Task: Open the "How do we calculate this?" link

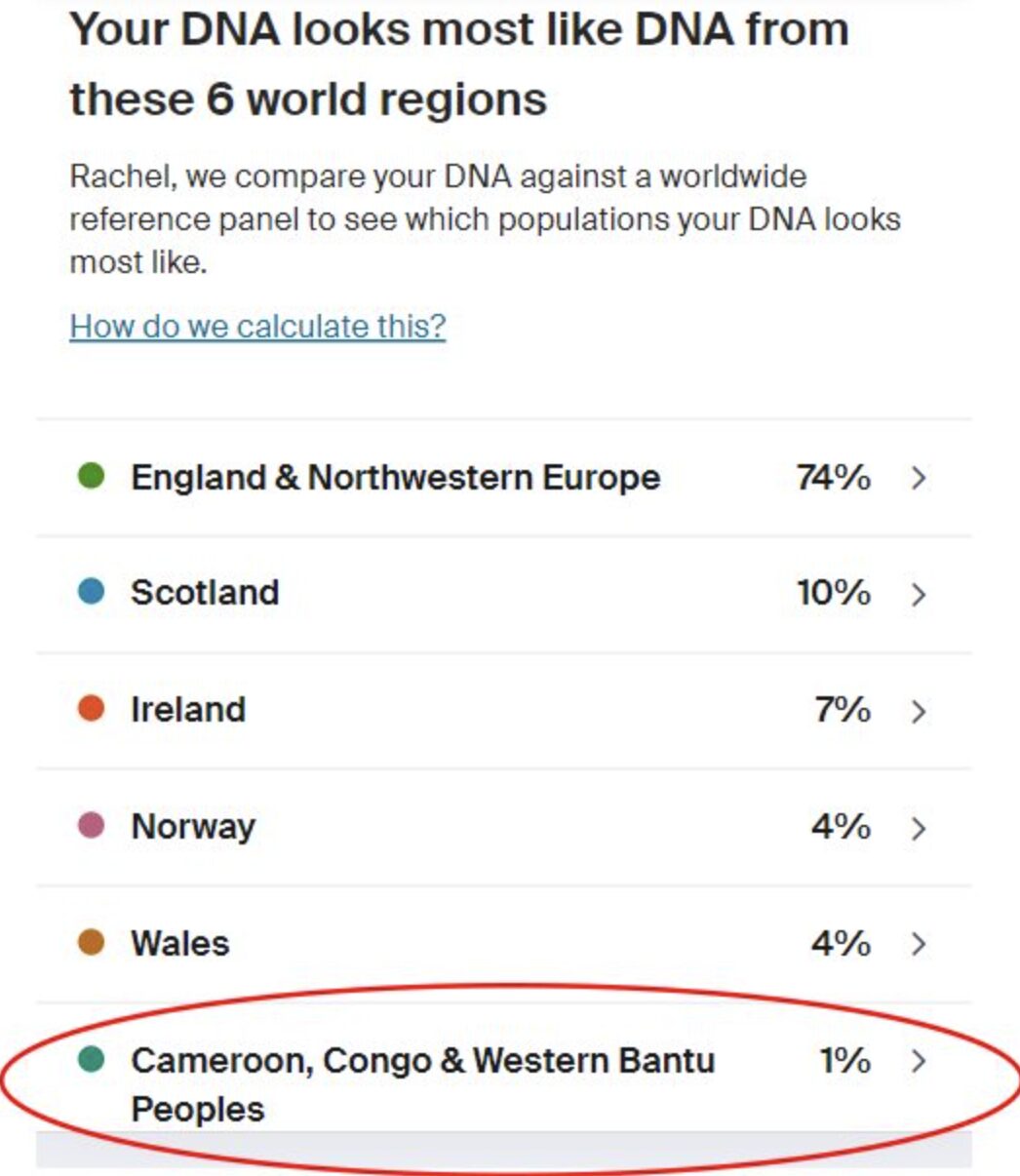Action: click(257, 326)
